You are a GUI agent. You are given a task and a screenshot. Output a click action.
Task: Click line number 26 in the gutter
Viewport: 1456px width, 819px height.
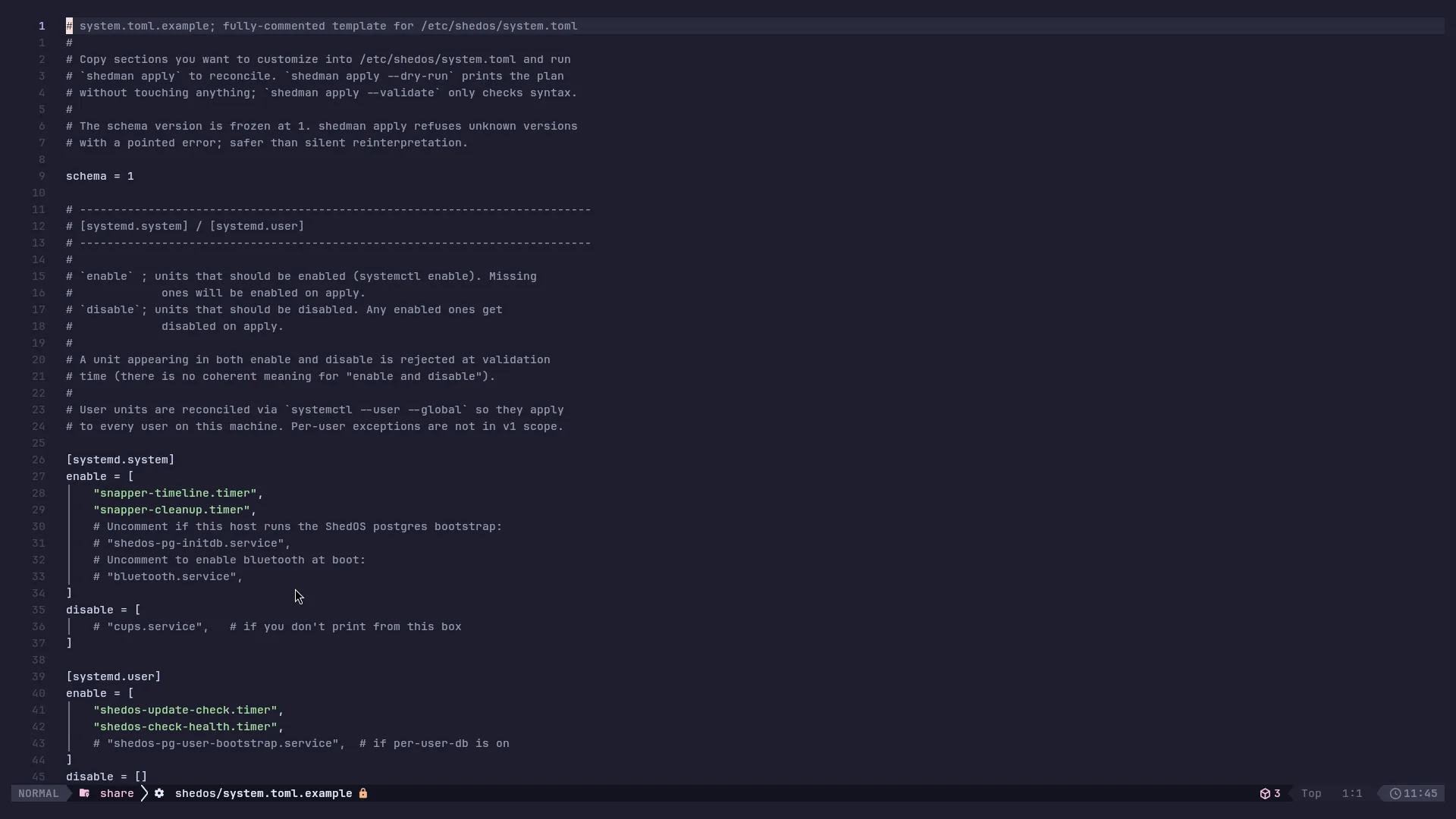[39, 460]
